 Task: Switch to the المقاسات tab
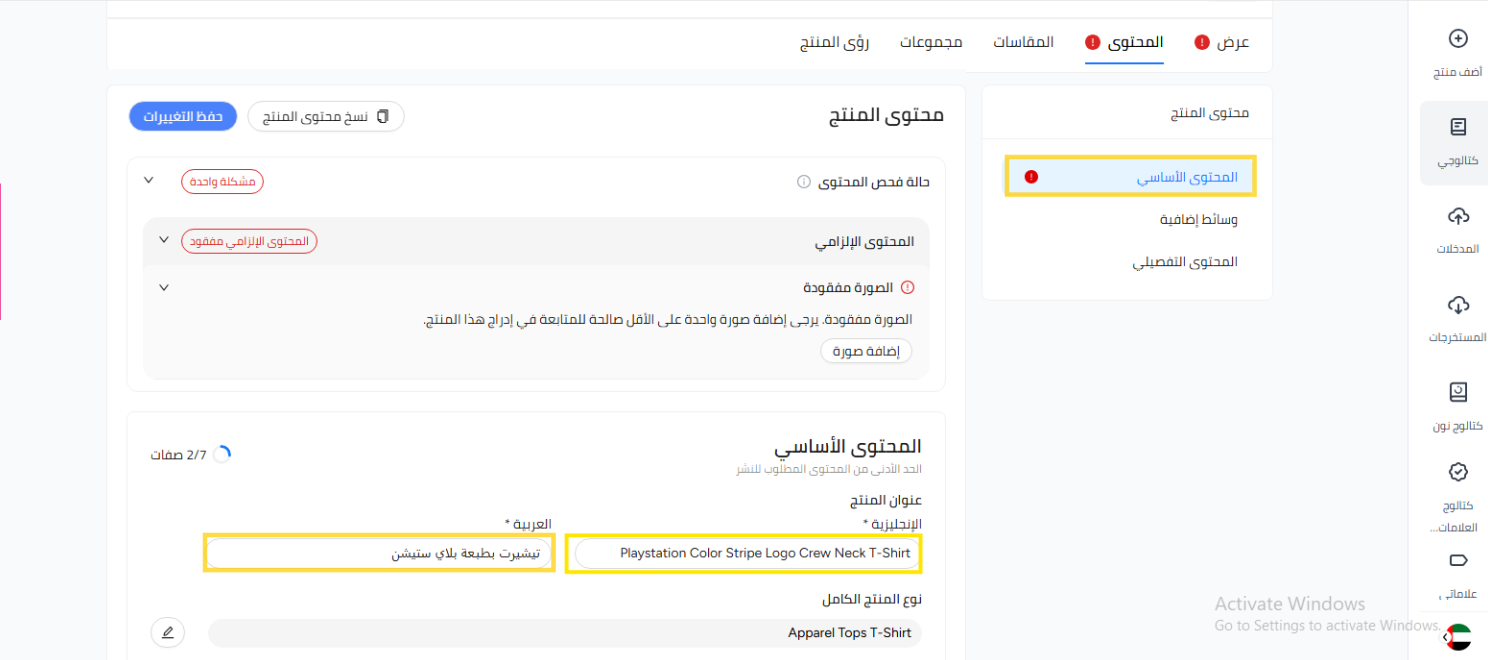[1023, 42]
